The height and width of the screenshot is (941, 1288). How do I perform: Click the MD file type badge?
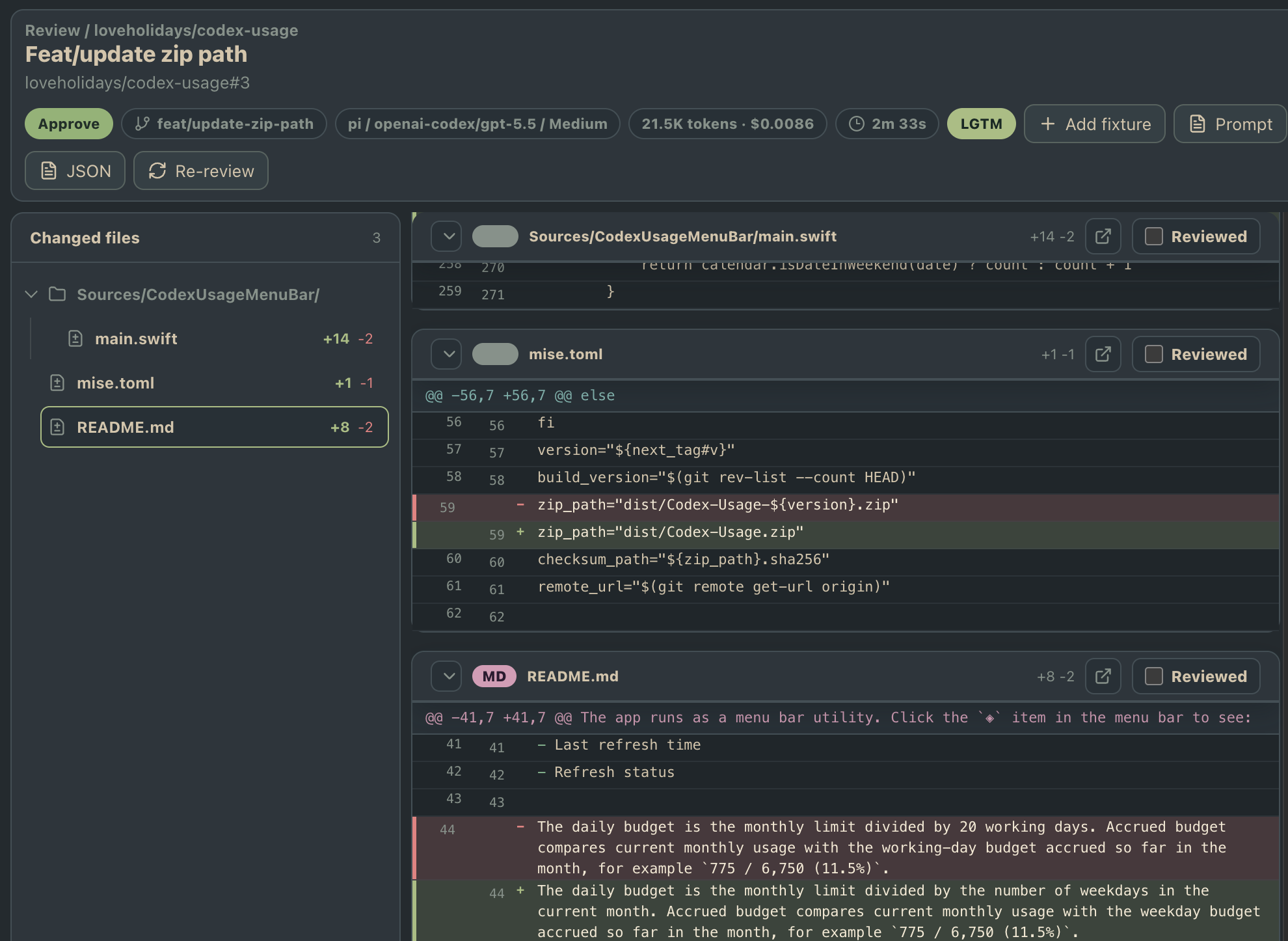click(494, 676)
